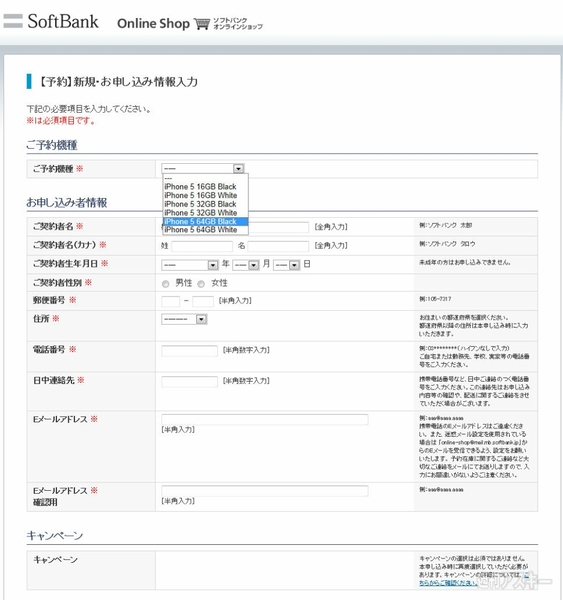Open the birth year (年) dropdown
This screenshot has width=563, height=600.
tap(190, 265)
